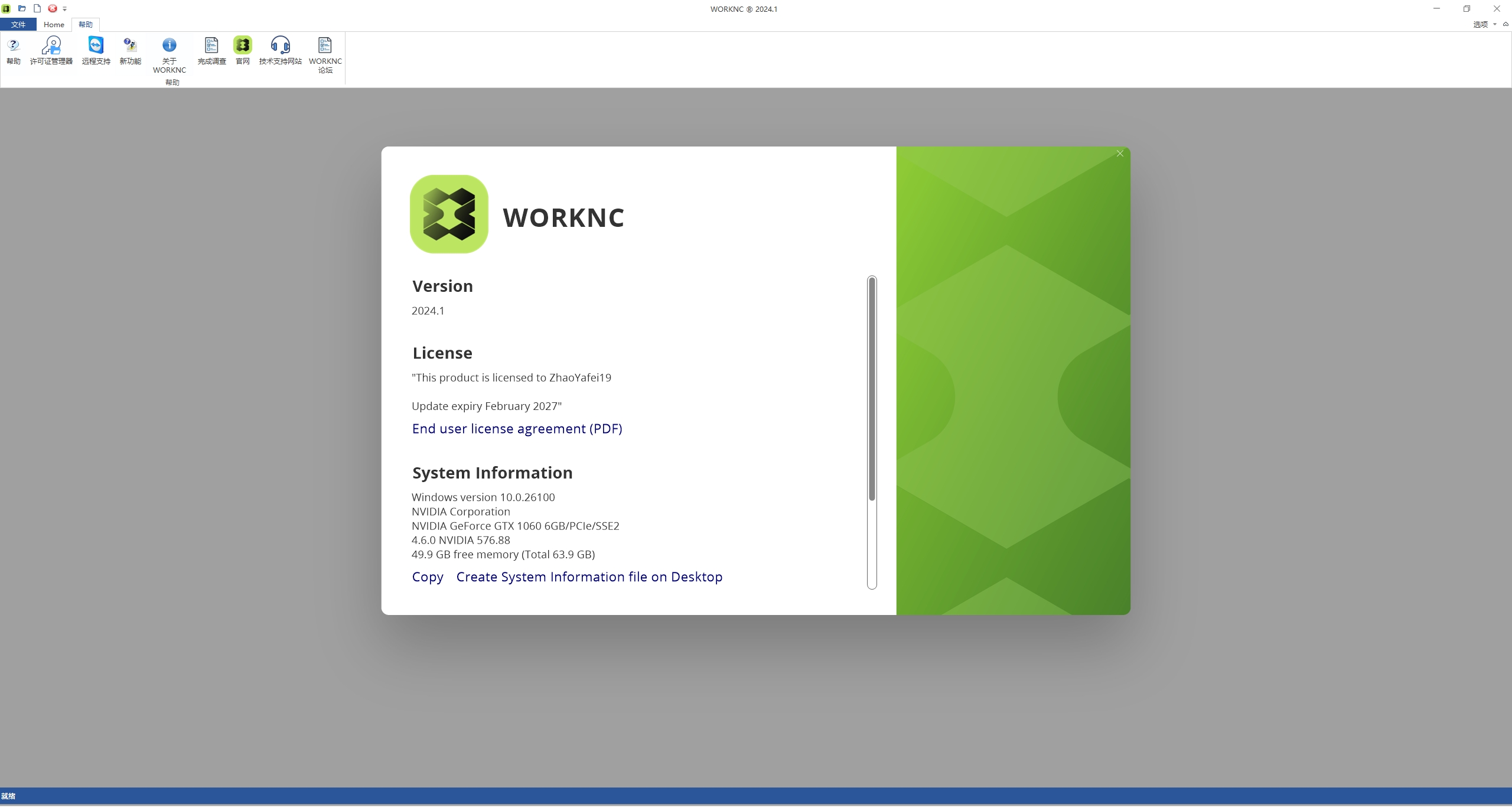Open the 文件 file menu tab
Screen dimensions: 1512x807
tap(18, 24)
